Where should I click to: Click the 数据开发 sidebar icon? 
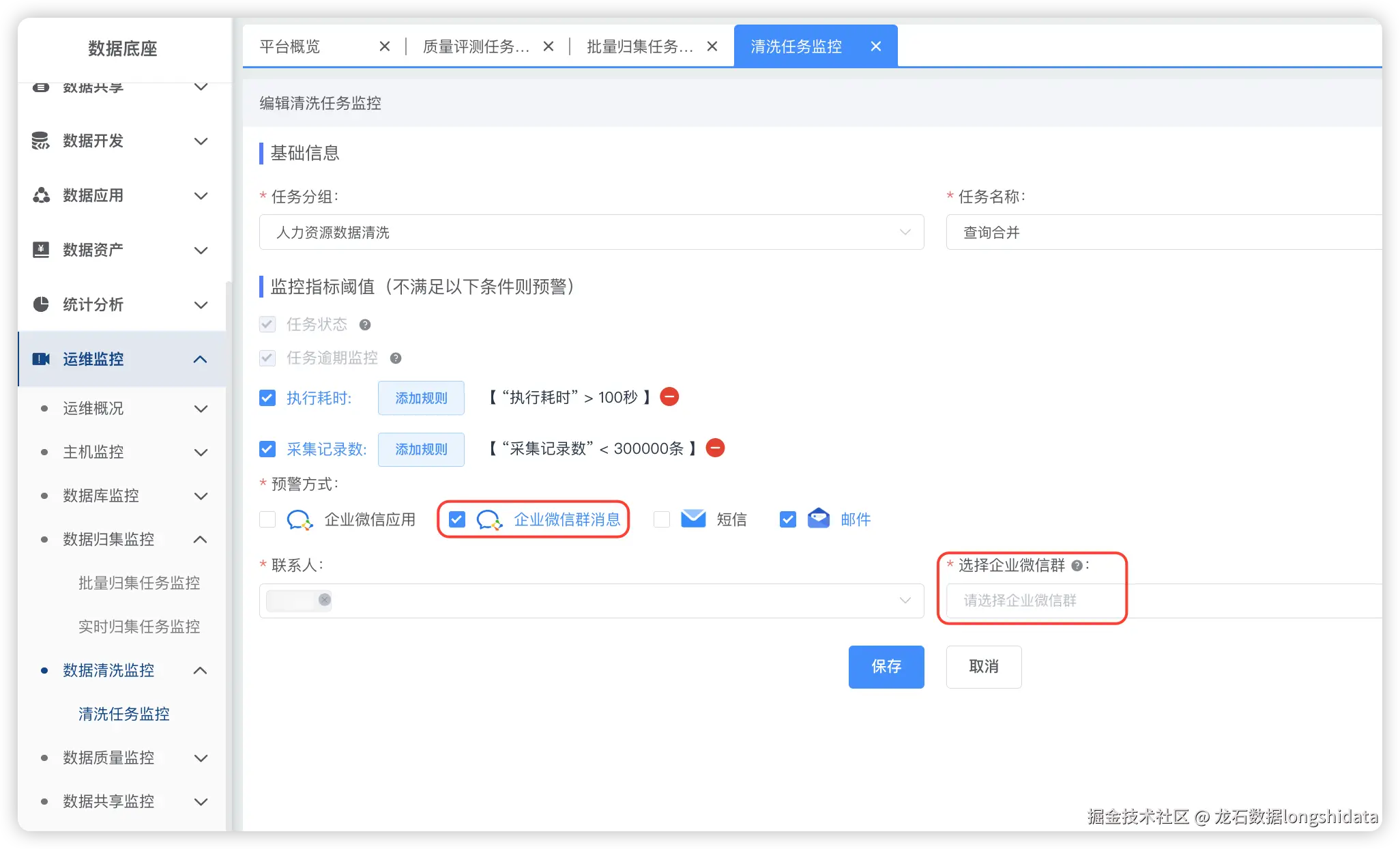(x=41, y=141)
